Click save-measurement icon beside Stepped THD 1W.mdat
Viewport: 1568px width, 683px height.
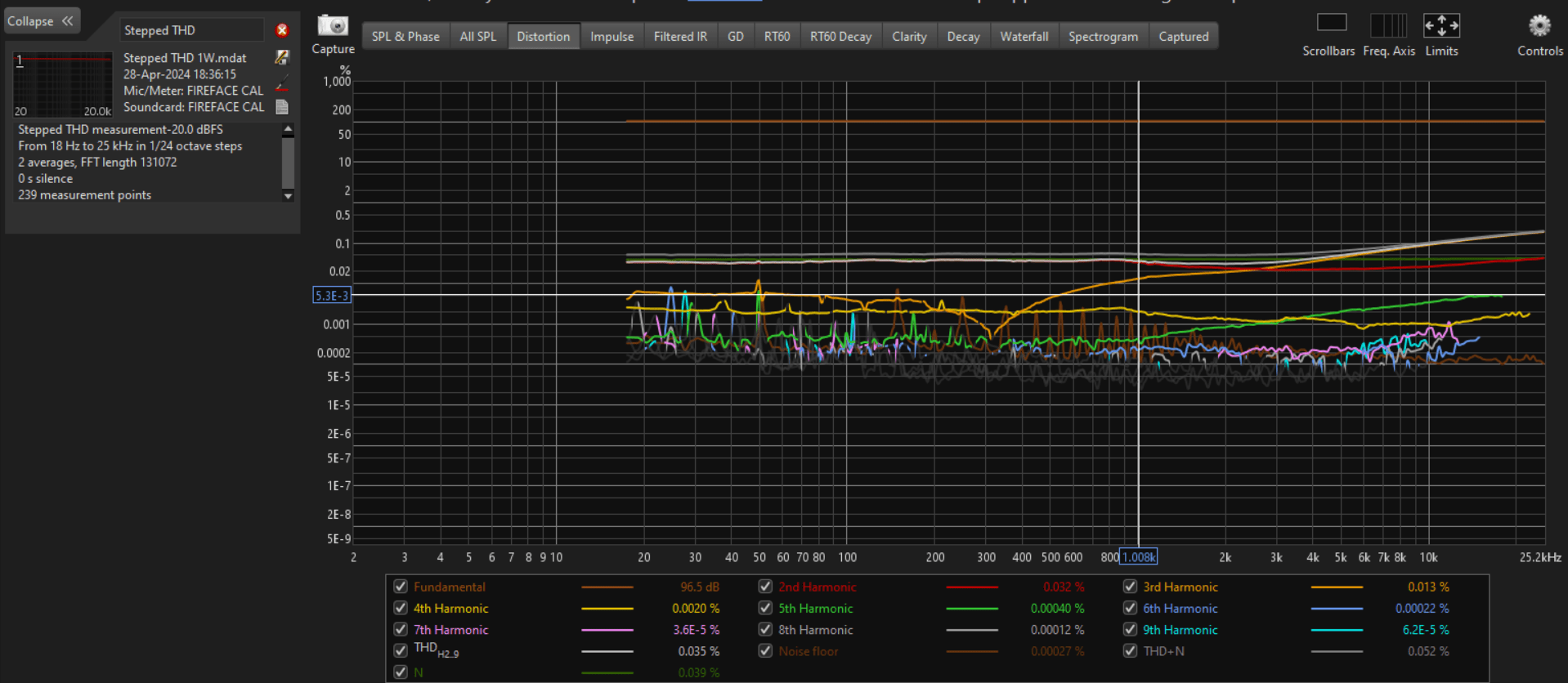pos(282,57)
